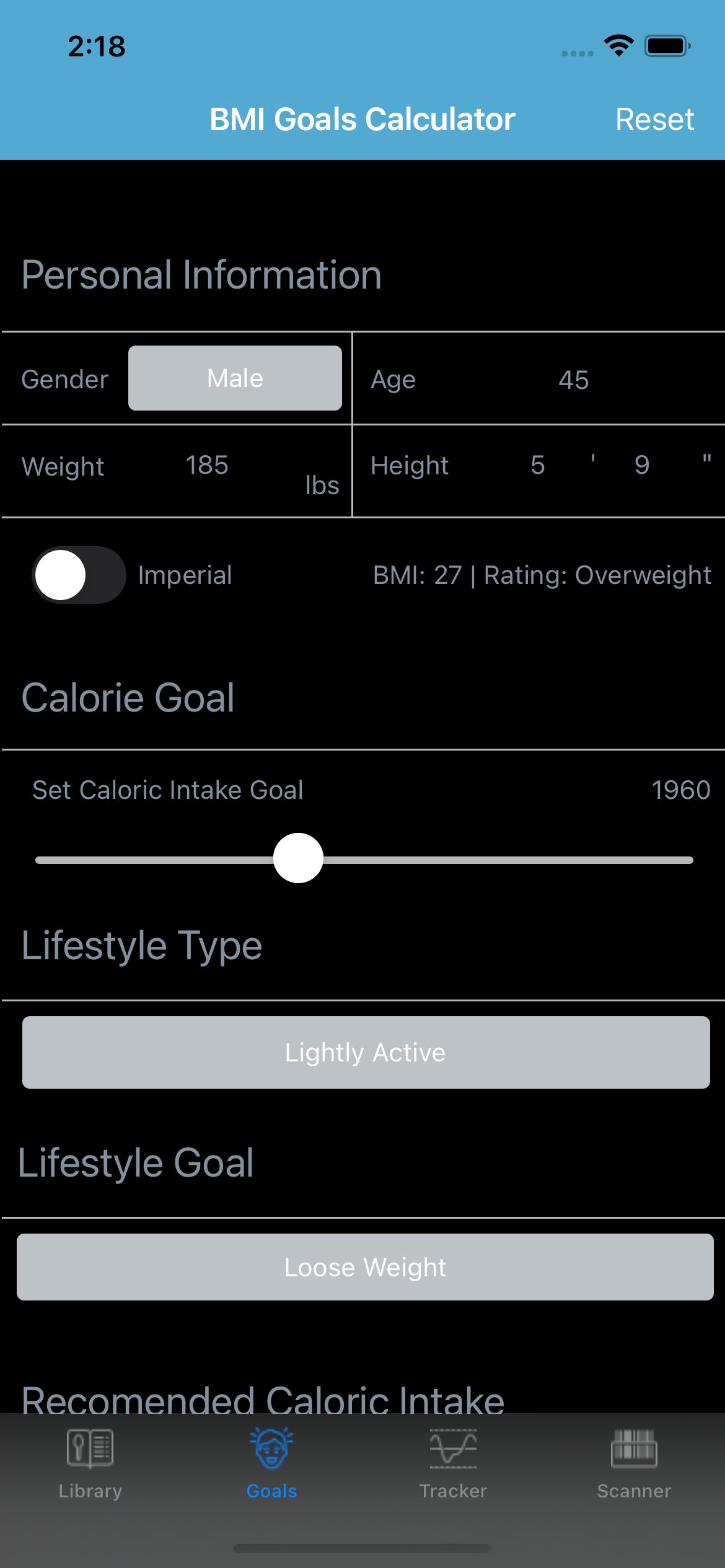Switch to the Tracker tab label
Screen dimensions: 725x1568
[x=453, y=1491]
